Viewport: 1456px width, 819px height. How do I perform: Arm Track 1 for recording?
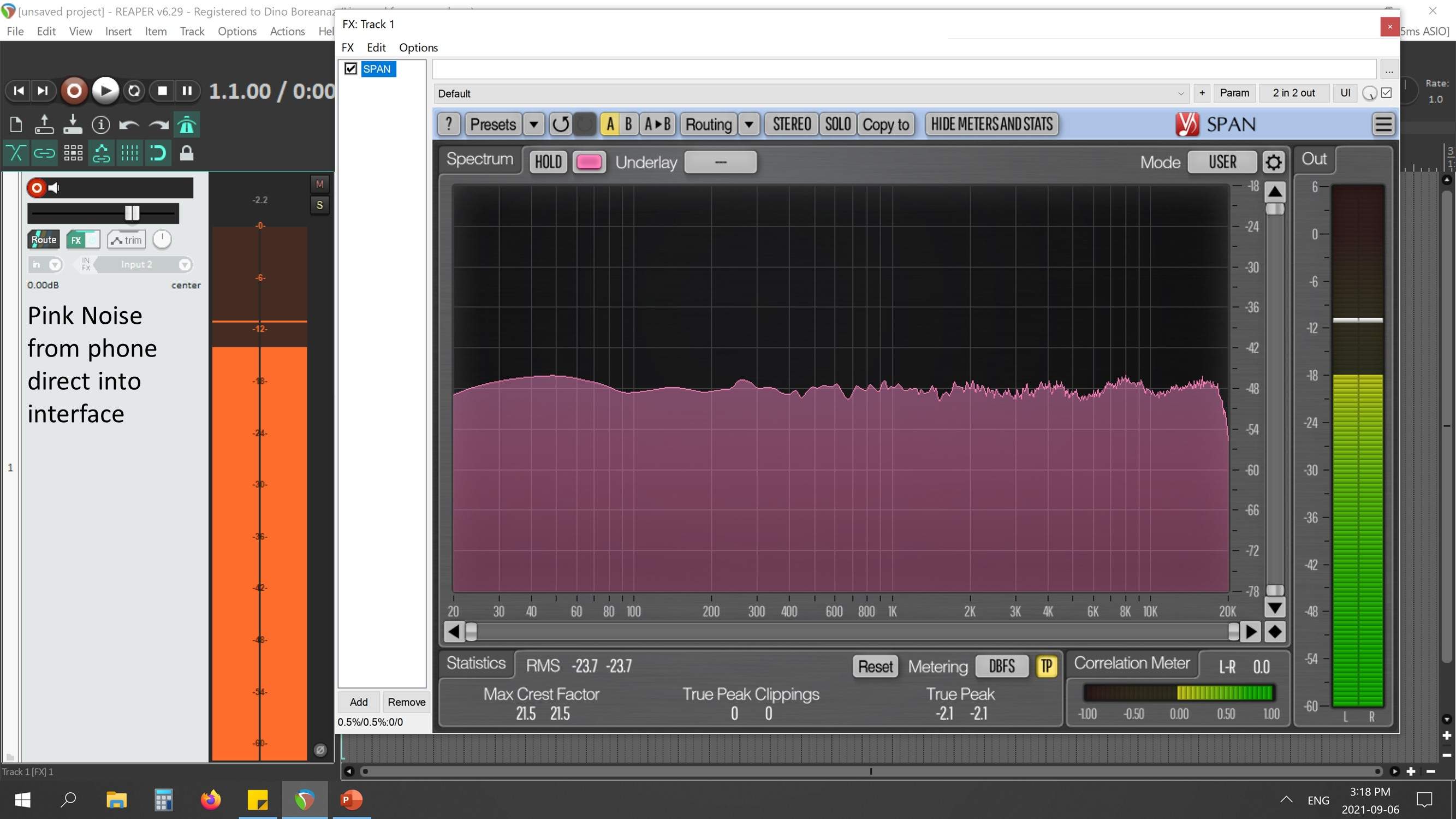pos(37,188)
